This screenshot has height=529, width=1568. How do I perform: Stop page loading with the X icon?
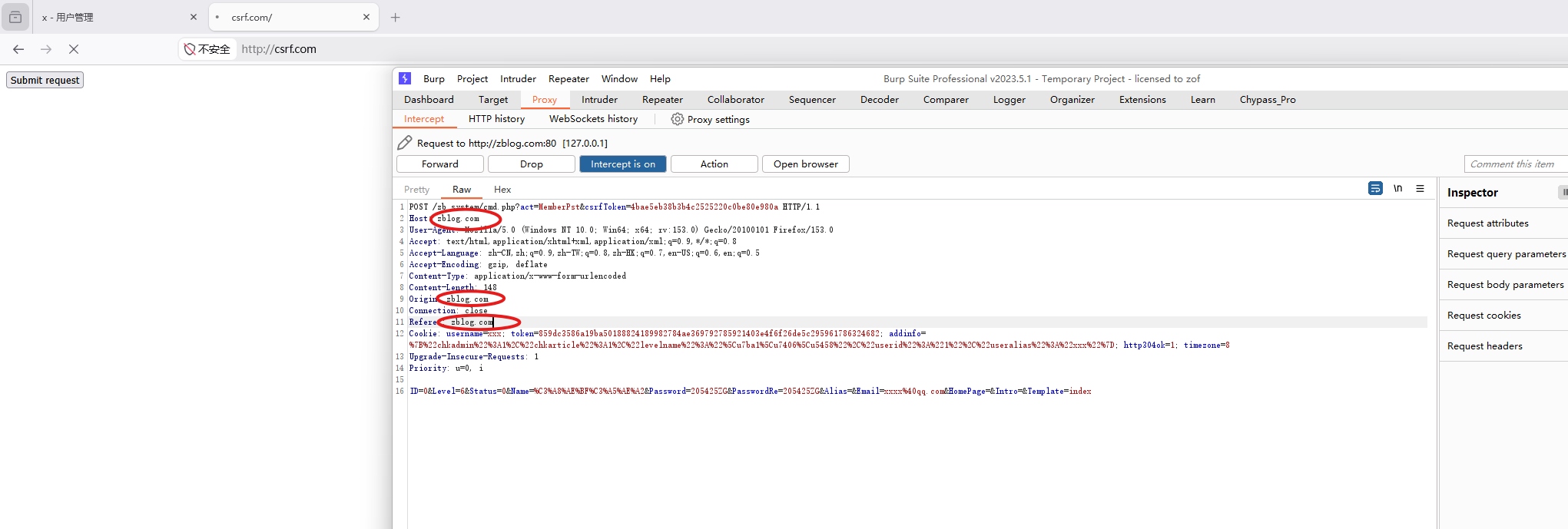point(74,49)
